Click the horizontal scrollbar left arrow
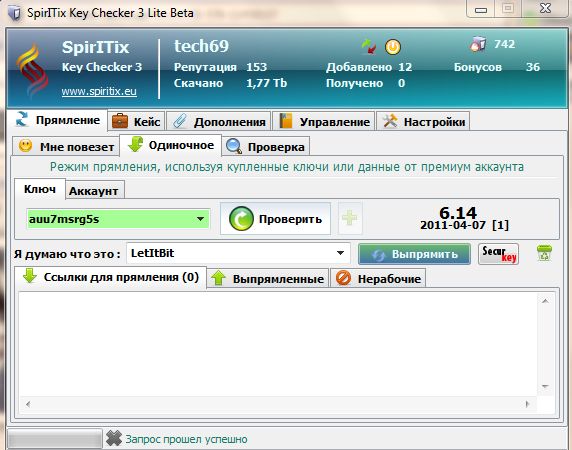 click(28, 404)
